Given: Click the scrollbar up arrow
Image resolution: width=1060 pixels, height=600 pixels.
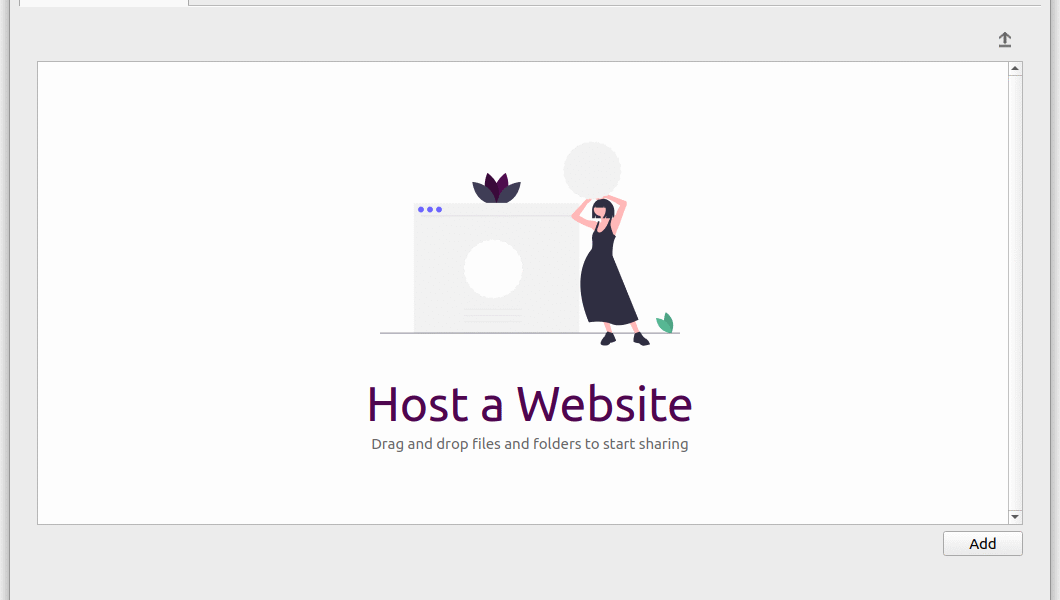Looking at the screenshot, I should pos(1015,68).
